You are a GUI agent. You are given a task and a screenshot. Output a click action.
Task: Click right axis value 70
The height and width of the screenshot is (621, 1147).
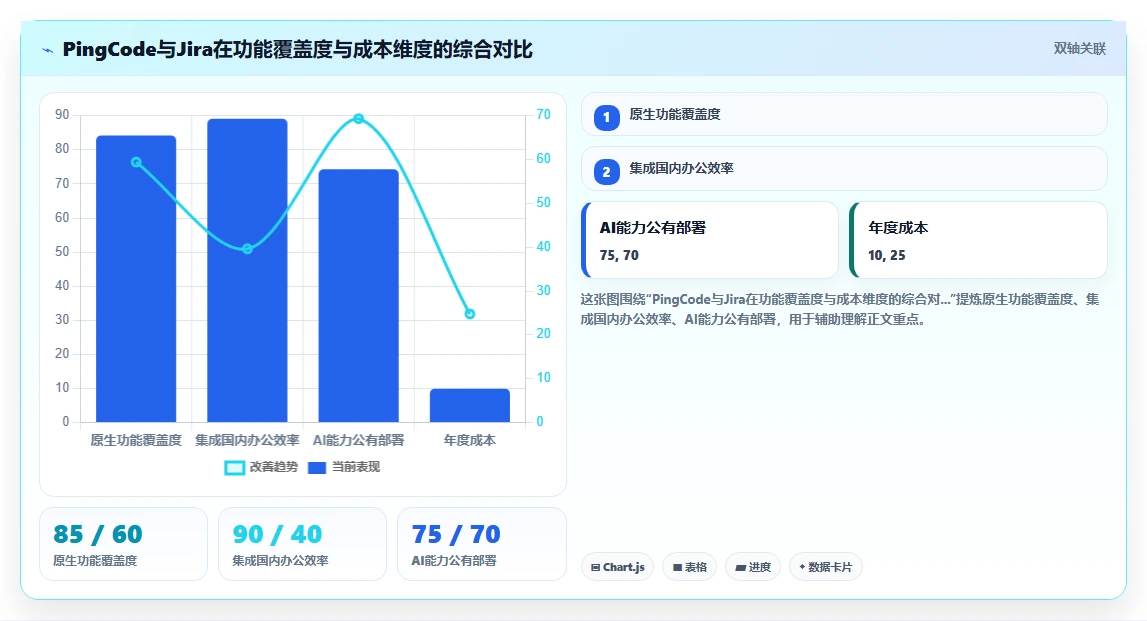pos(544,115)
